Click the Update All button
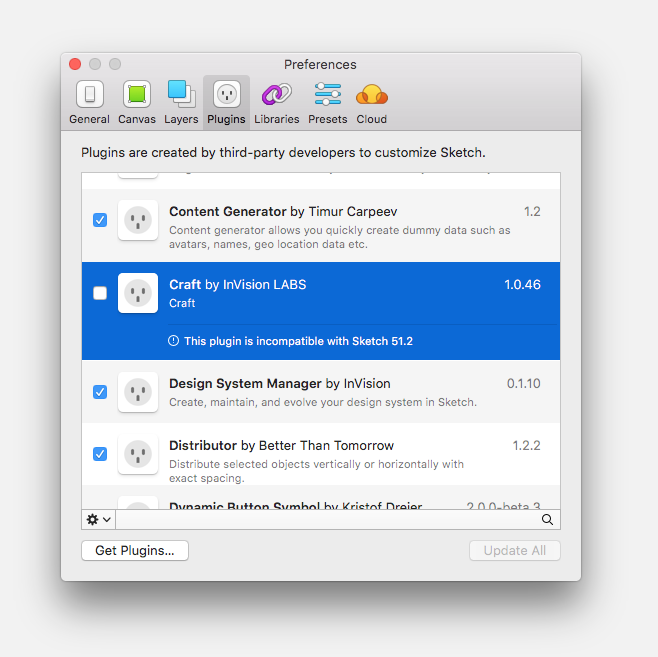Screen dimensions: 658x657 [x=514, y=550]
